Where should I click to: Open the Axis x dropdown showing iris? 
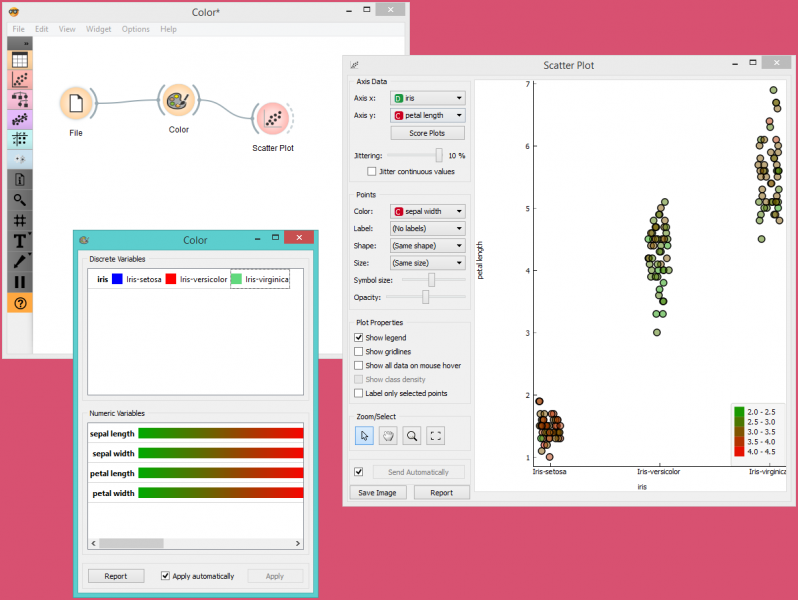click(428, 99)
